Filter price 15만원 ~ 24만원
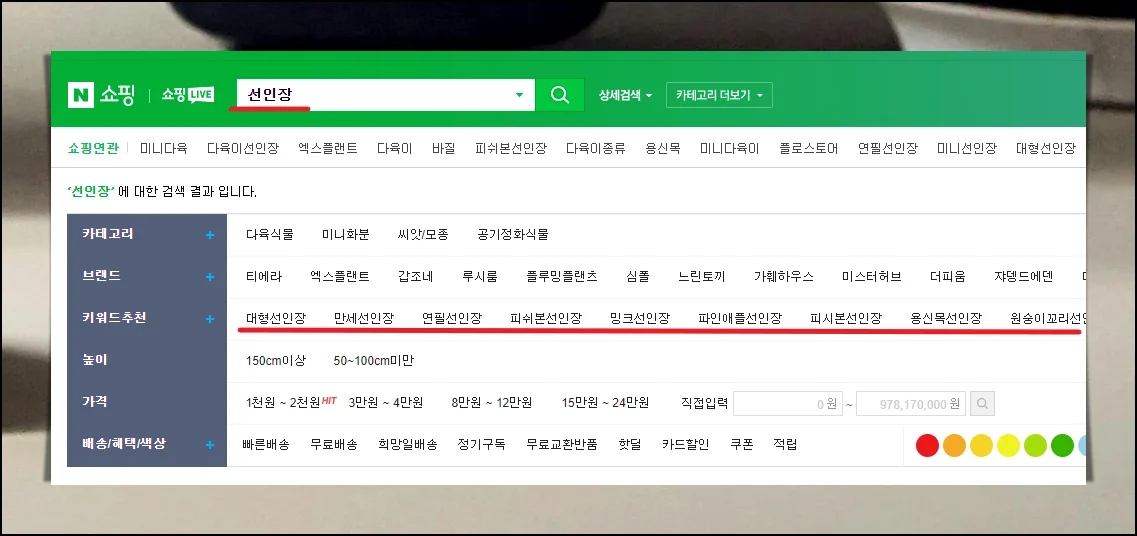Viewport: 1137px width, 536px height. (x=605, y=403)
